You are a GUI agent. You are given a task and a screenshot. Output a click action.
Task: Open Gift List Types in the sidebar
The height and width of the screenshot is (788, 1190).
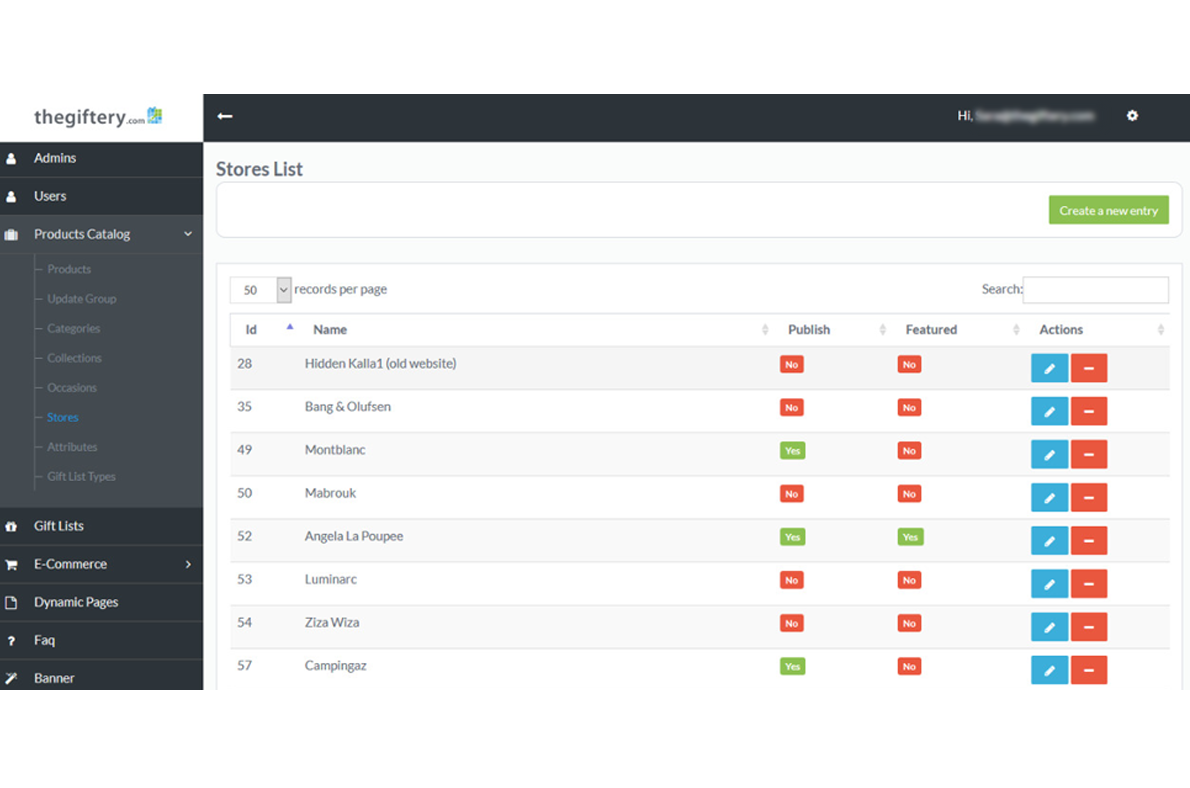pyautogui.click(x=81, y=477)
